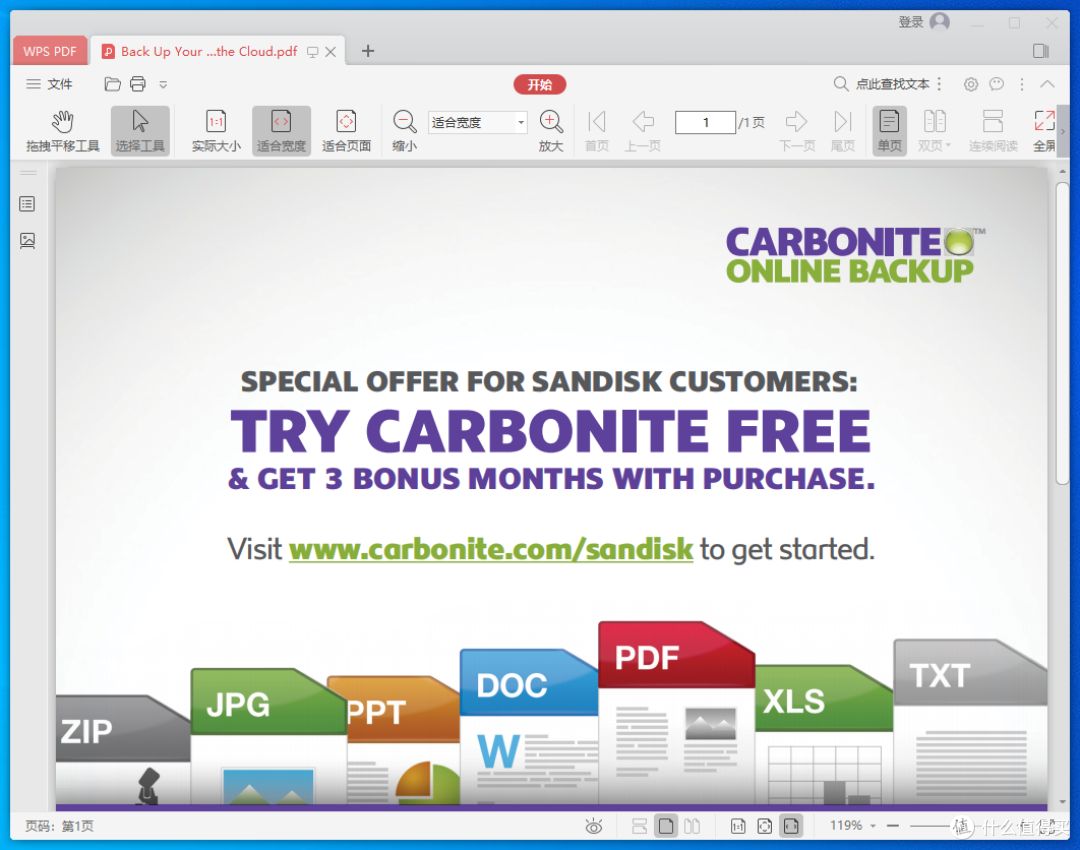Choose fit page view (适合页面)
Screen dimensions: 1080x850
pyautogui.click(x=346, y=131)
